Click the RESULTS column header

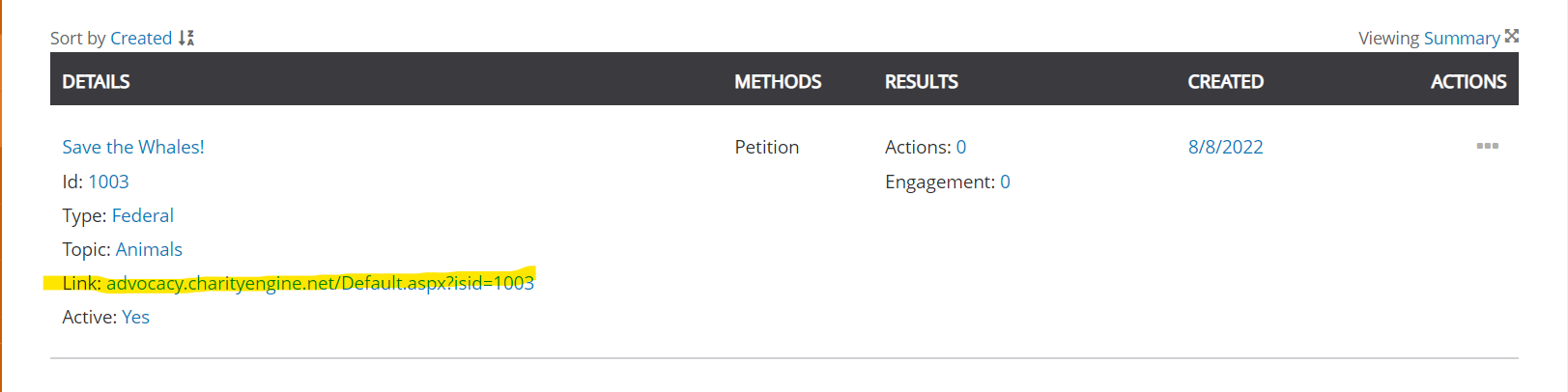pos(922,82)
